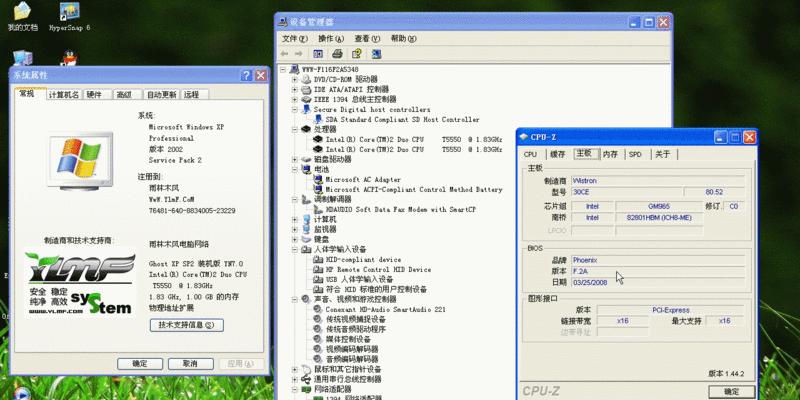Expand the DVD/CD-ROM 驱动器 node
Viewport: 800px width, 400px height.
(x=294, y=79)
